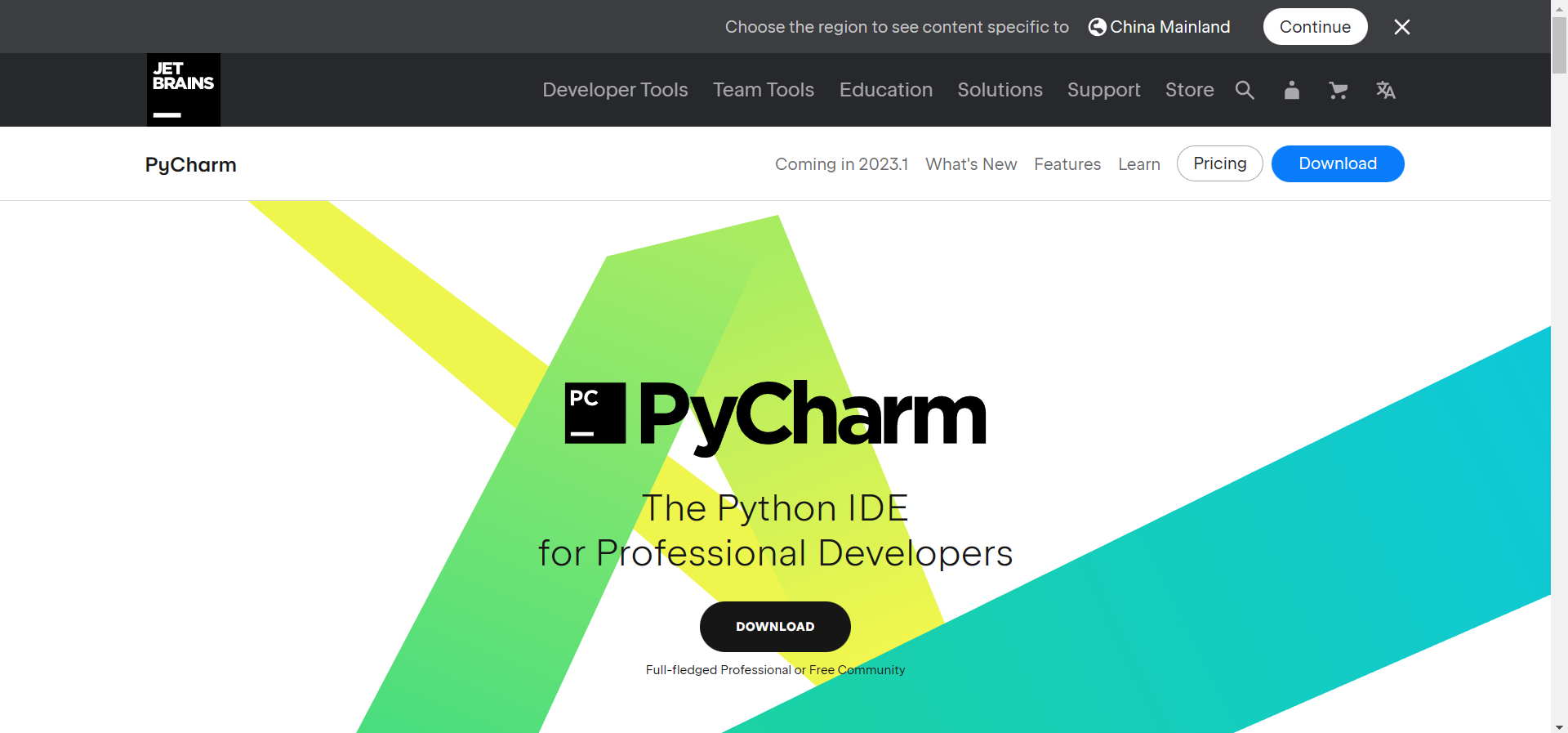Click the Pricing button
Screen dimensions: 1568x733
click(x=1220, y=163)
